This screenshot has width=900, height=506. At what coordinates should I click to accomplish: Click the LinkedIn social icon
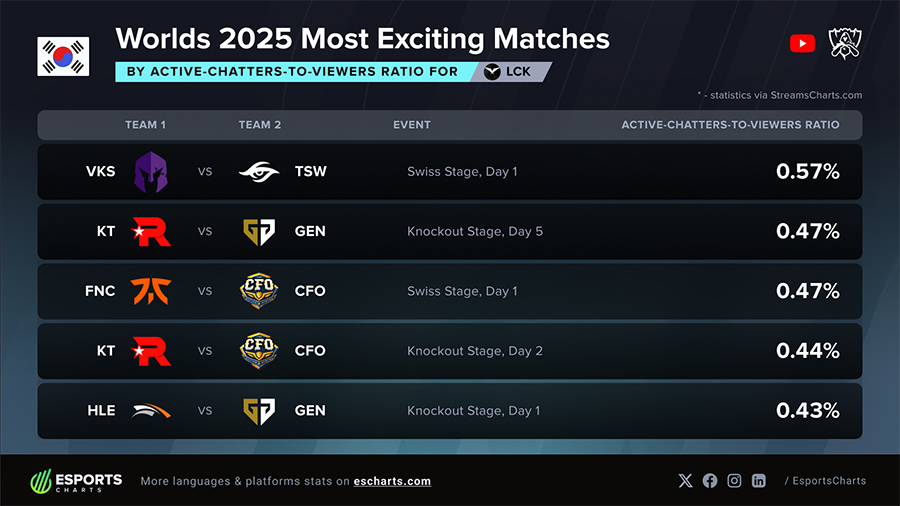(x=759, y=481)
